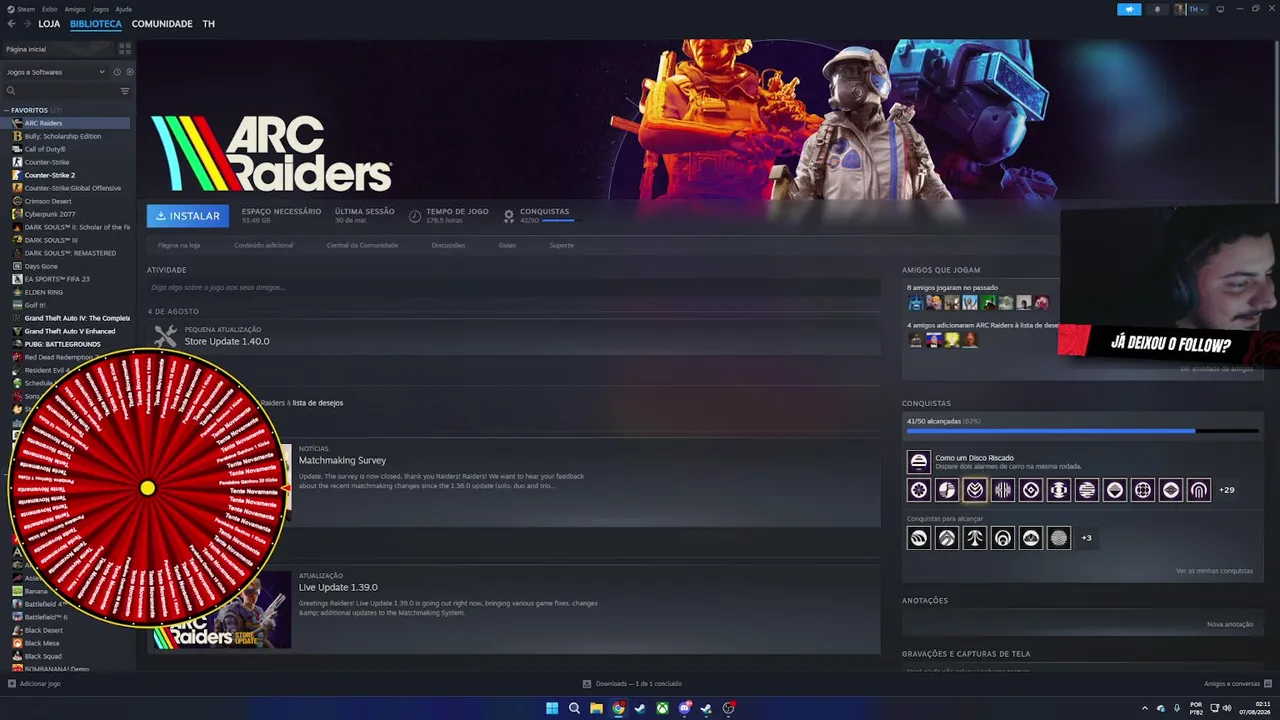Click the activity message input field
The height and width of the screenshot is (720, 1280).
[x=513, y=288]
